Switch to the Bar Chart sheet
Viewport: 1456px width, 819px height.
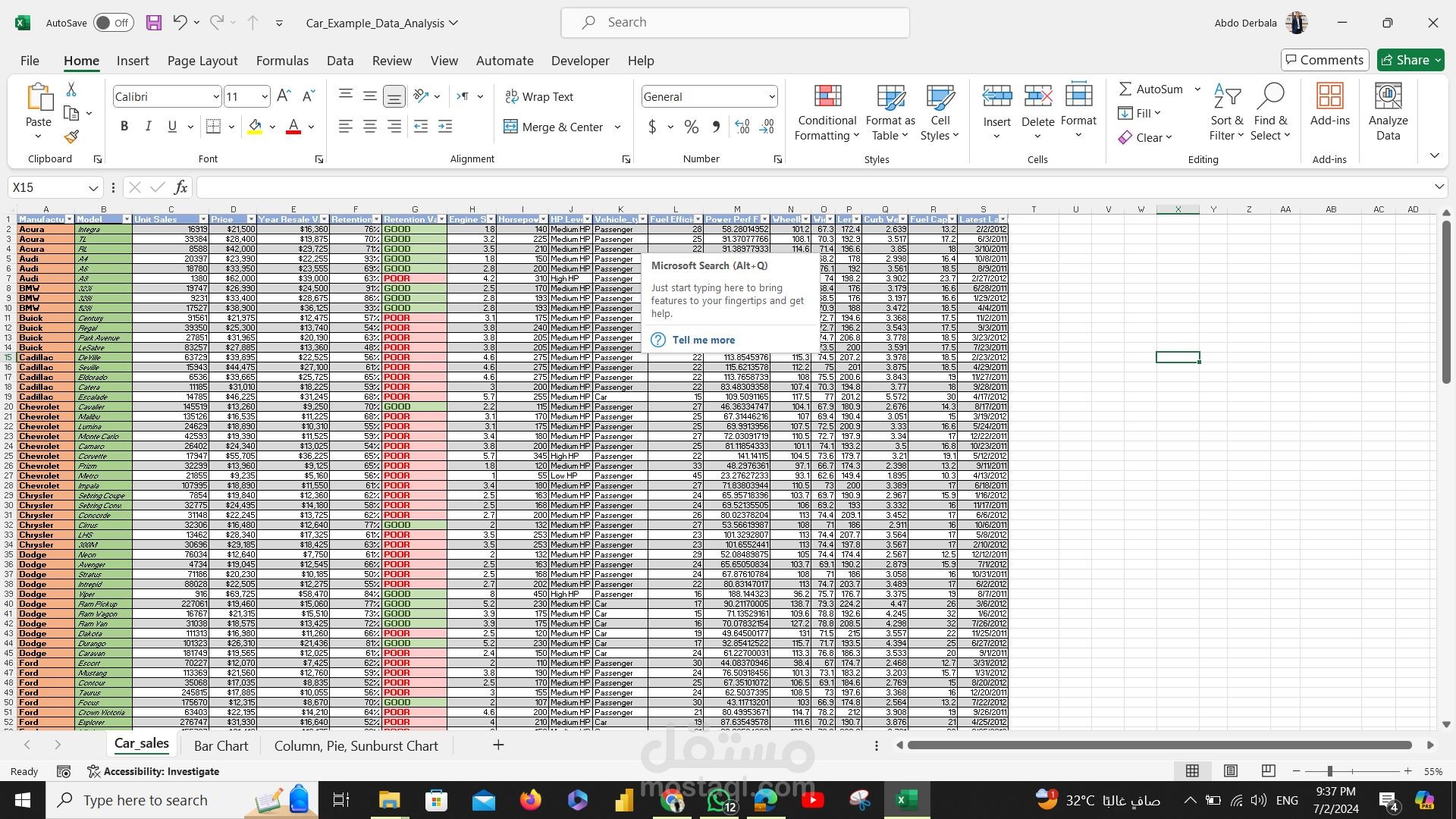221,745
